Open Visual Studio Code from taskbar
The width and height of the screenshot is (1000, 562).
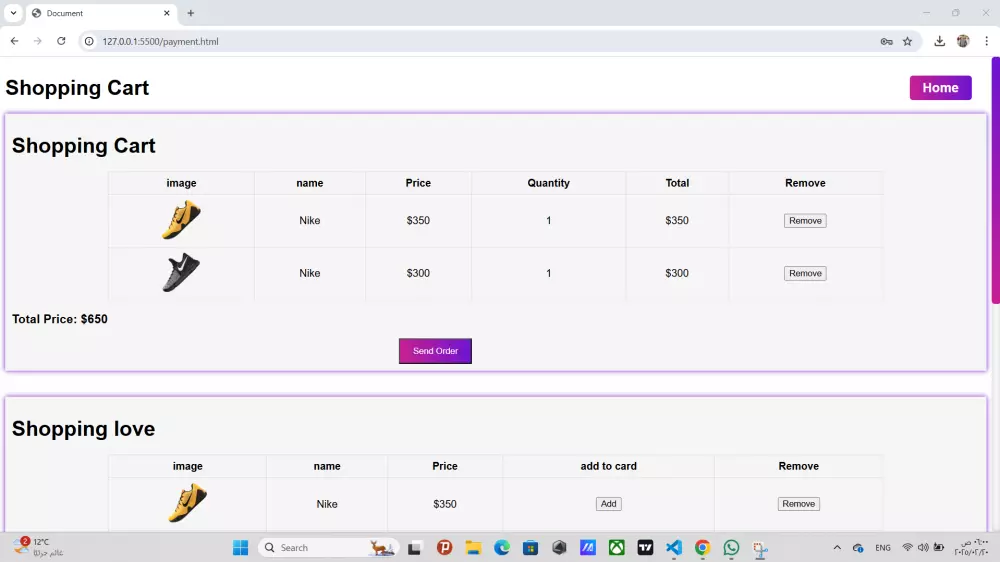673,547
